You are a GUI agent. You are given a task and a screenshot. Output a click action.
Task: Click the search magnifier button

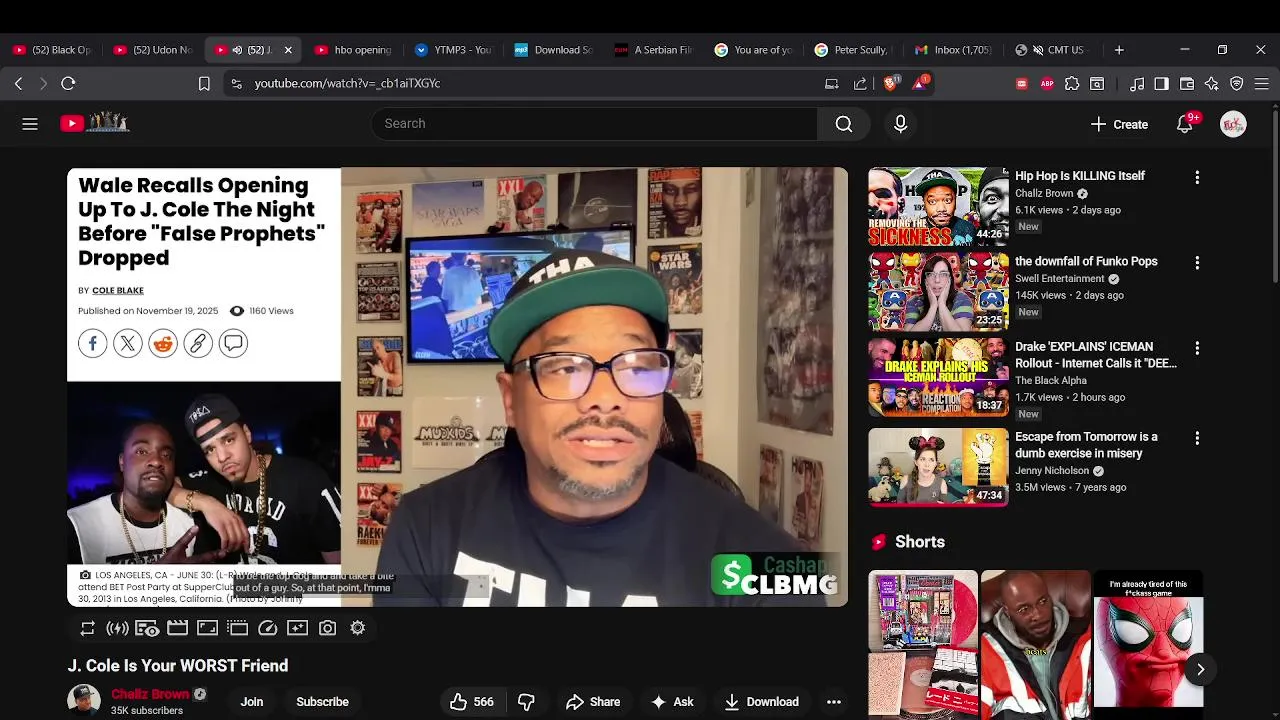click(x=844, y=124)
